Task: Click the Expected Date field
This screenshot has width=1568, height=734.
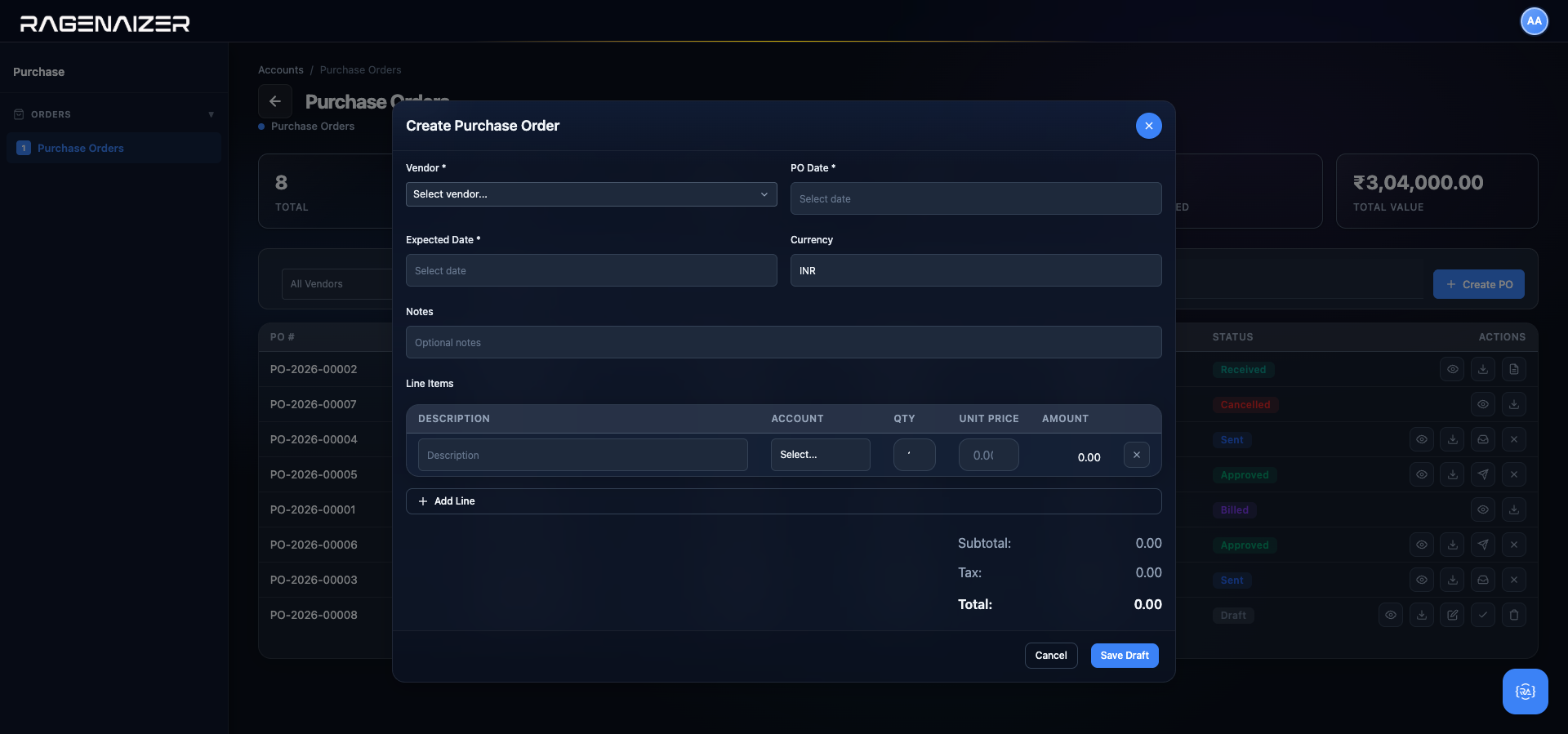Action: pos(591,270)
